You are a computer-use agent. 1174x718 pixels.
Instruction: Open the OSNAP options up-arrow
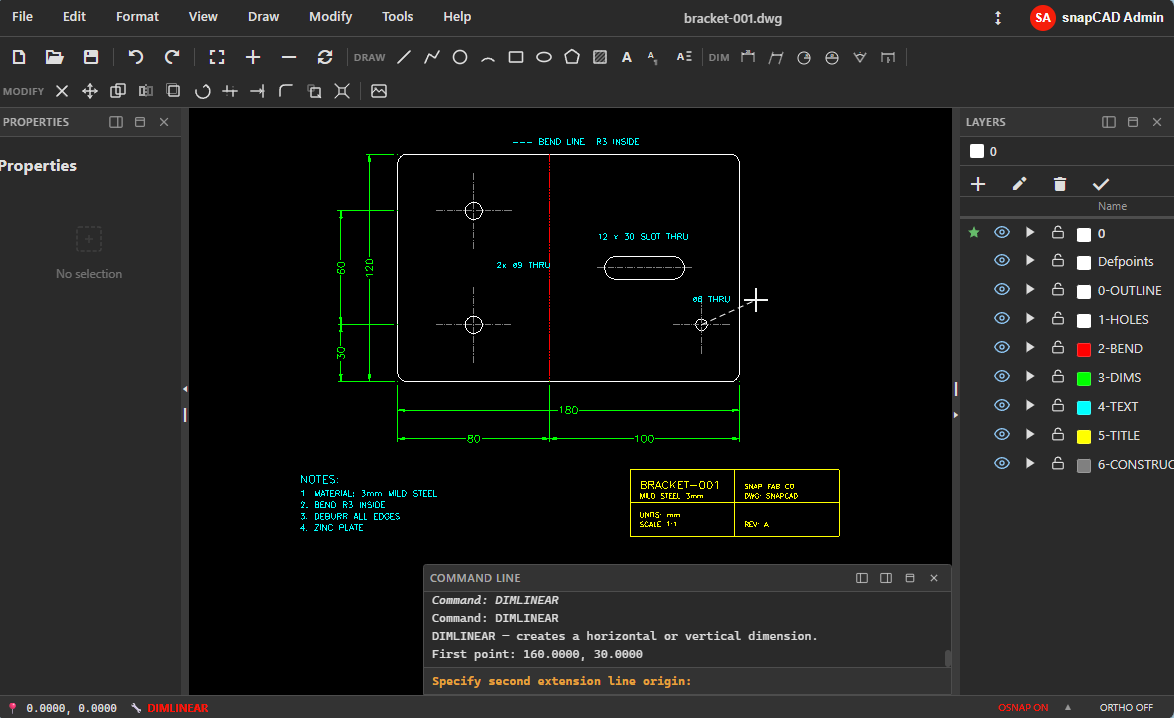1068,708
